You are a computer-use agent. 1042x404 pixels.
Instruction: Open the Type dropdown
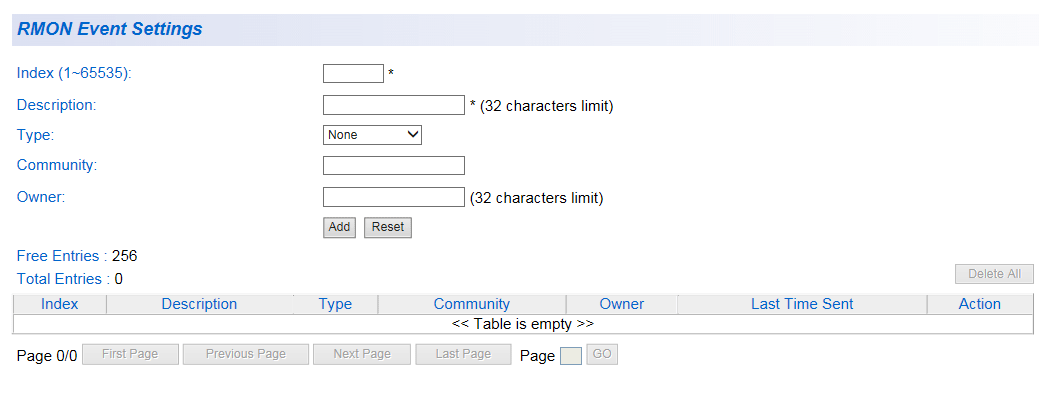click(x=372, y=135)
